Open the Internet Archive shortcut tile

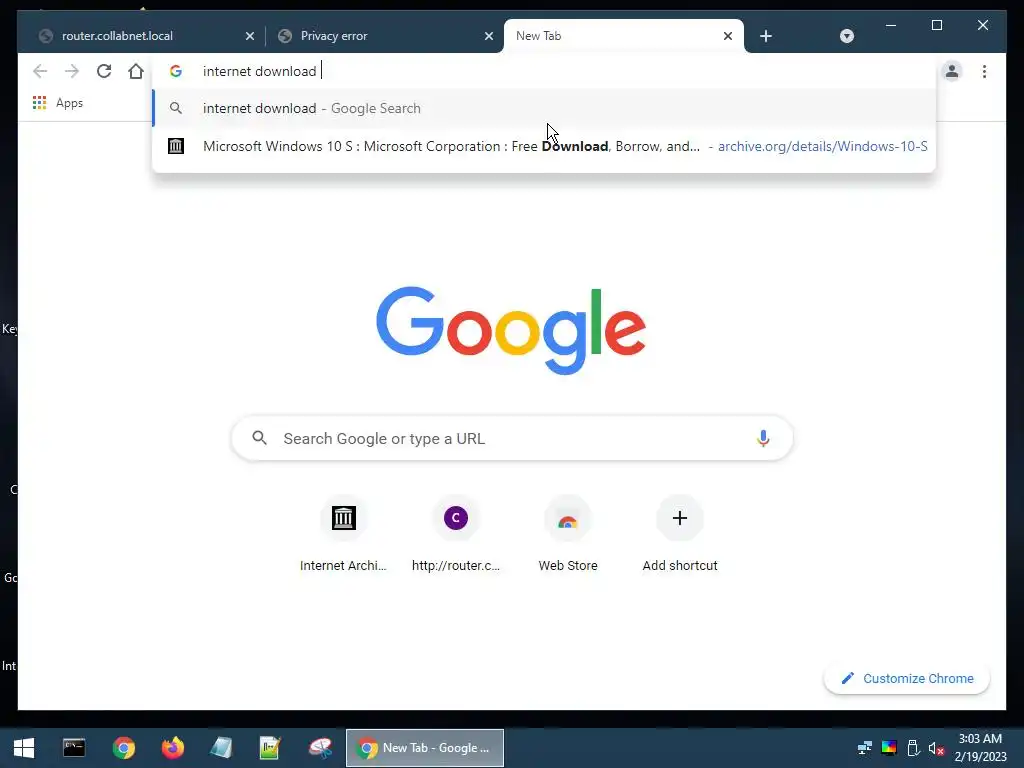coord(344,534)
